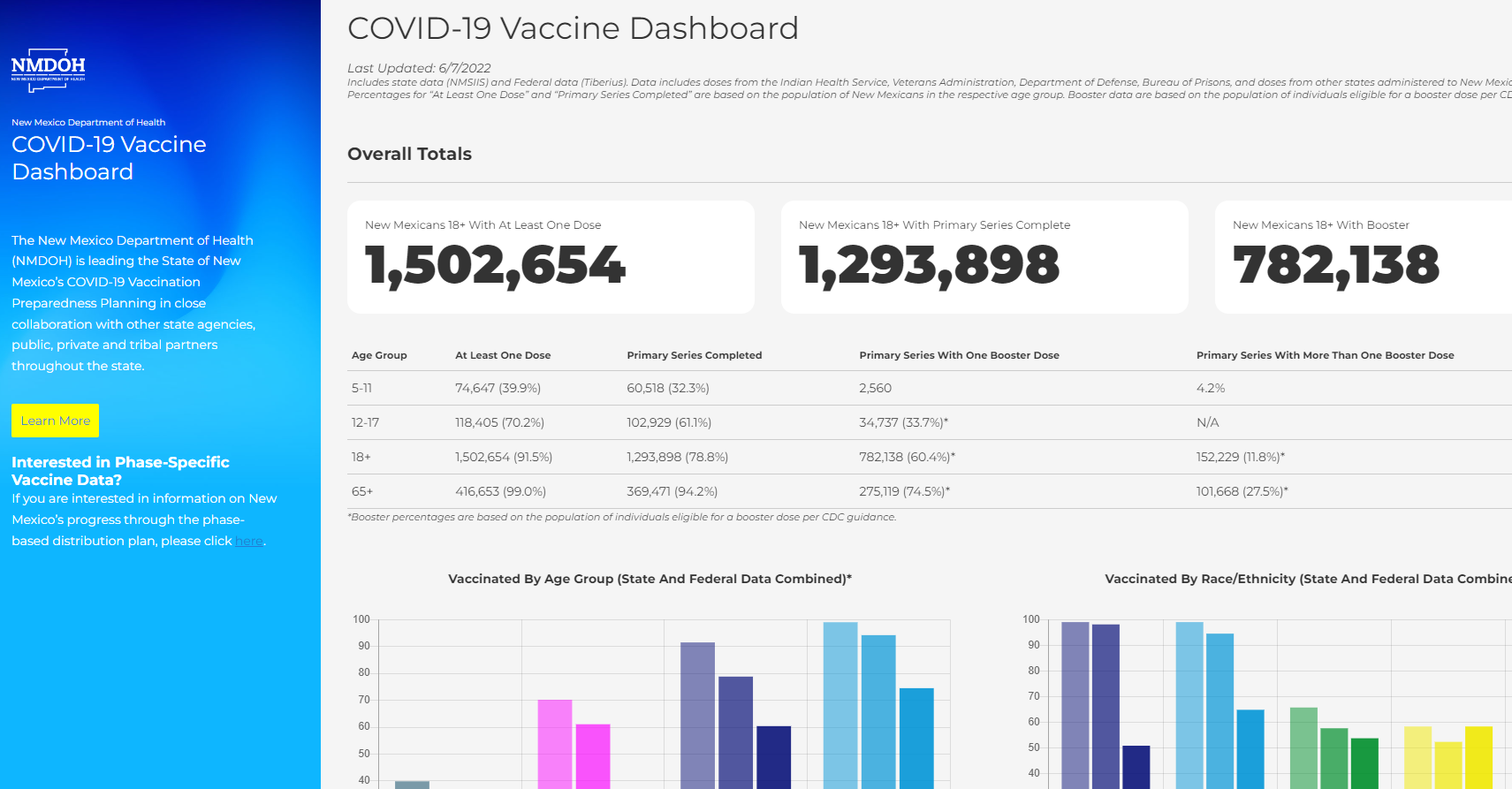This screenshot has height=789, width=1512.
Task: Click the NMDOH logo
Action: pos(49,70)
